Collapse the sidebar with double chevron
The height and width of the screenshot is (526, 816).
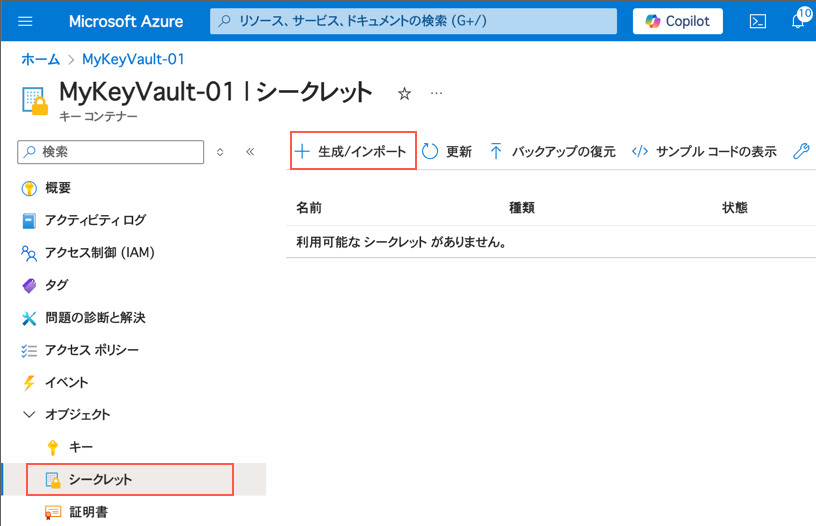pyautogui.click(x=250, y=152)
